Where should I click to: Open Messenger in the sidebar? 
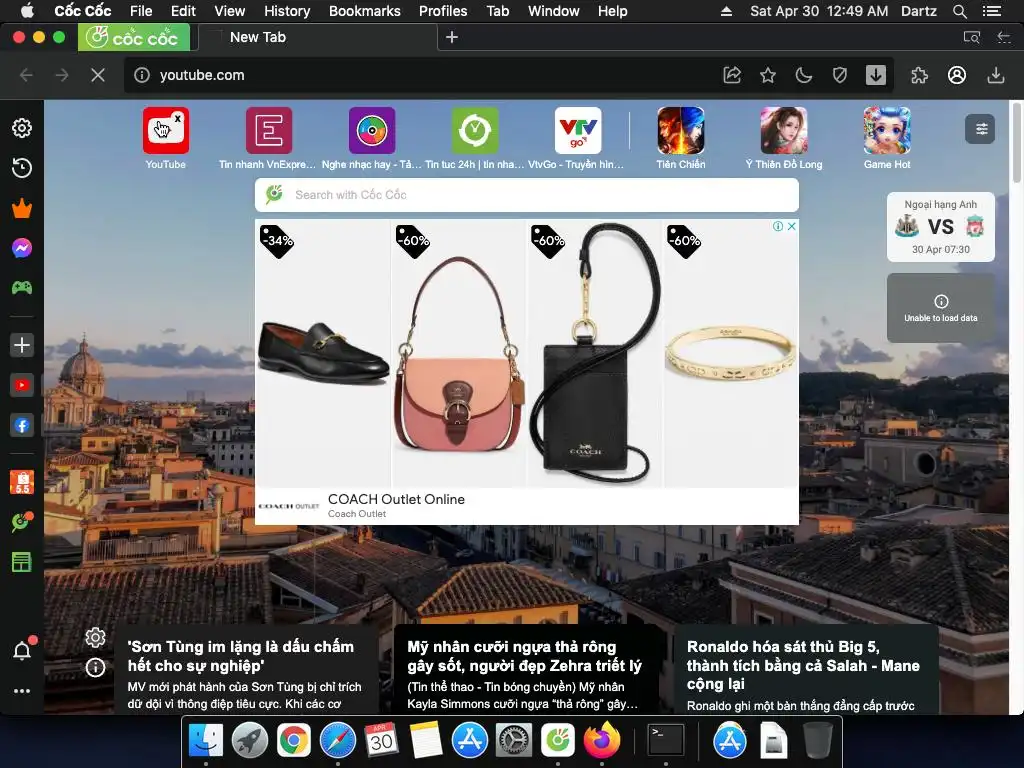[x=22, y=248]
